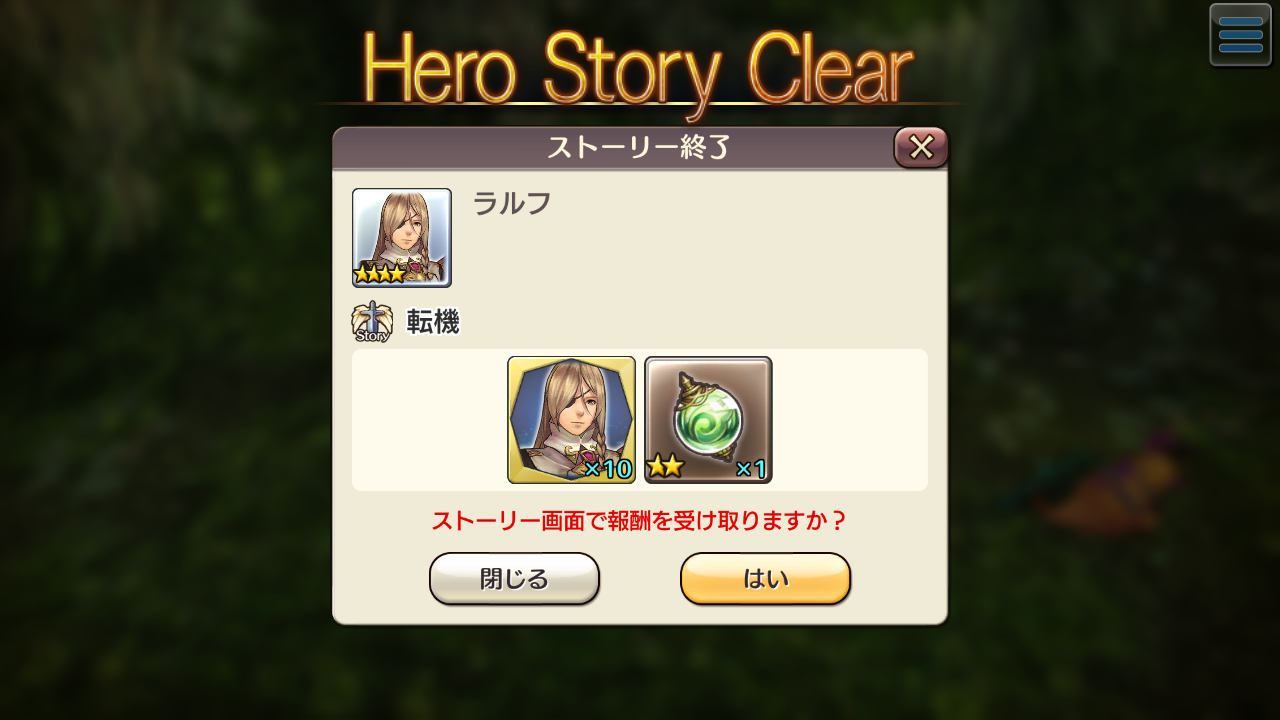Viewport: 1280px width, 720px height.
Task: Click empty space in the reward panel
Action: click(x=430, y=420)
